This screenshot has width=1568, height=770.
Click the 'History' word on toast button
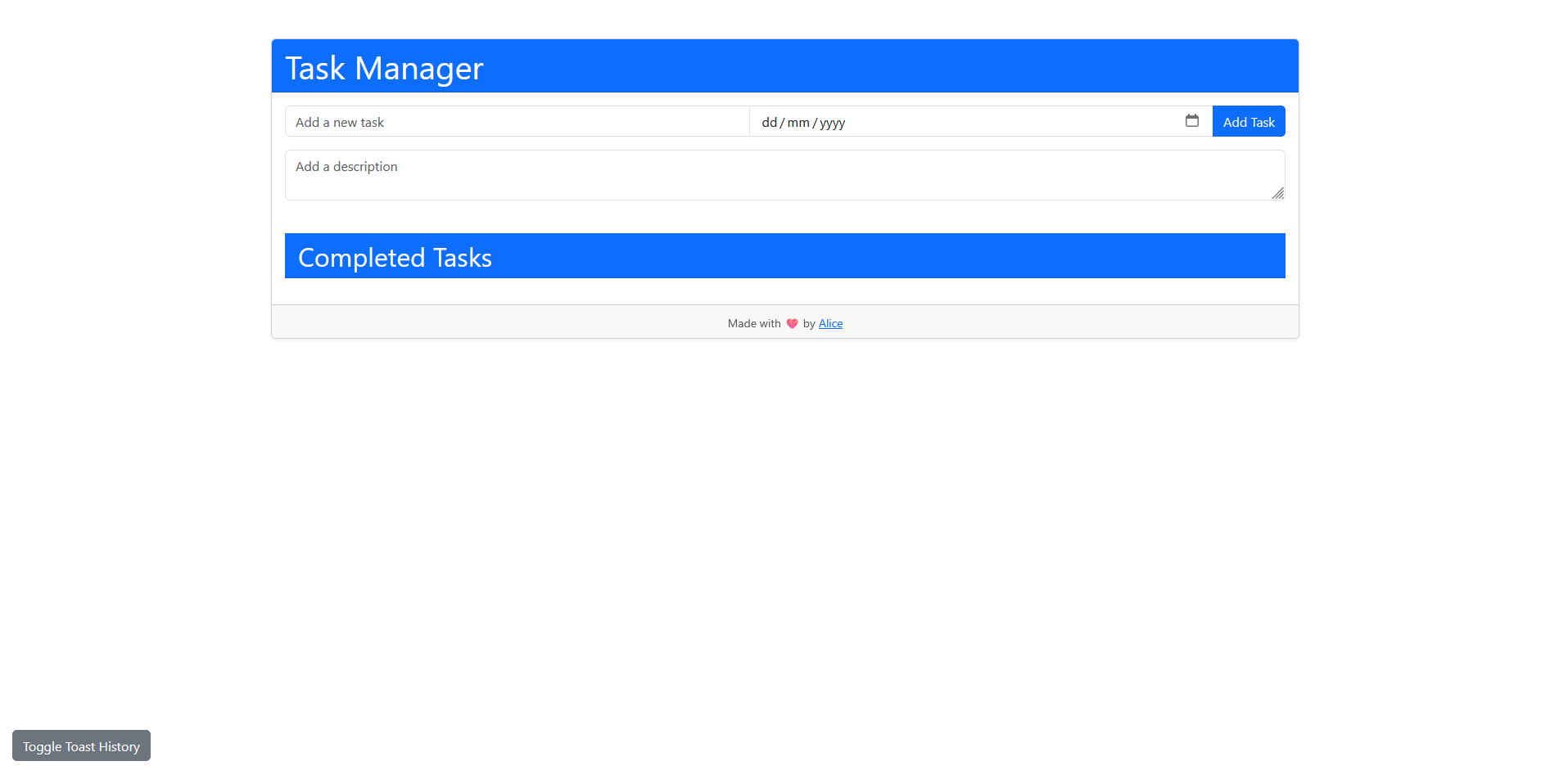point(120,746)
